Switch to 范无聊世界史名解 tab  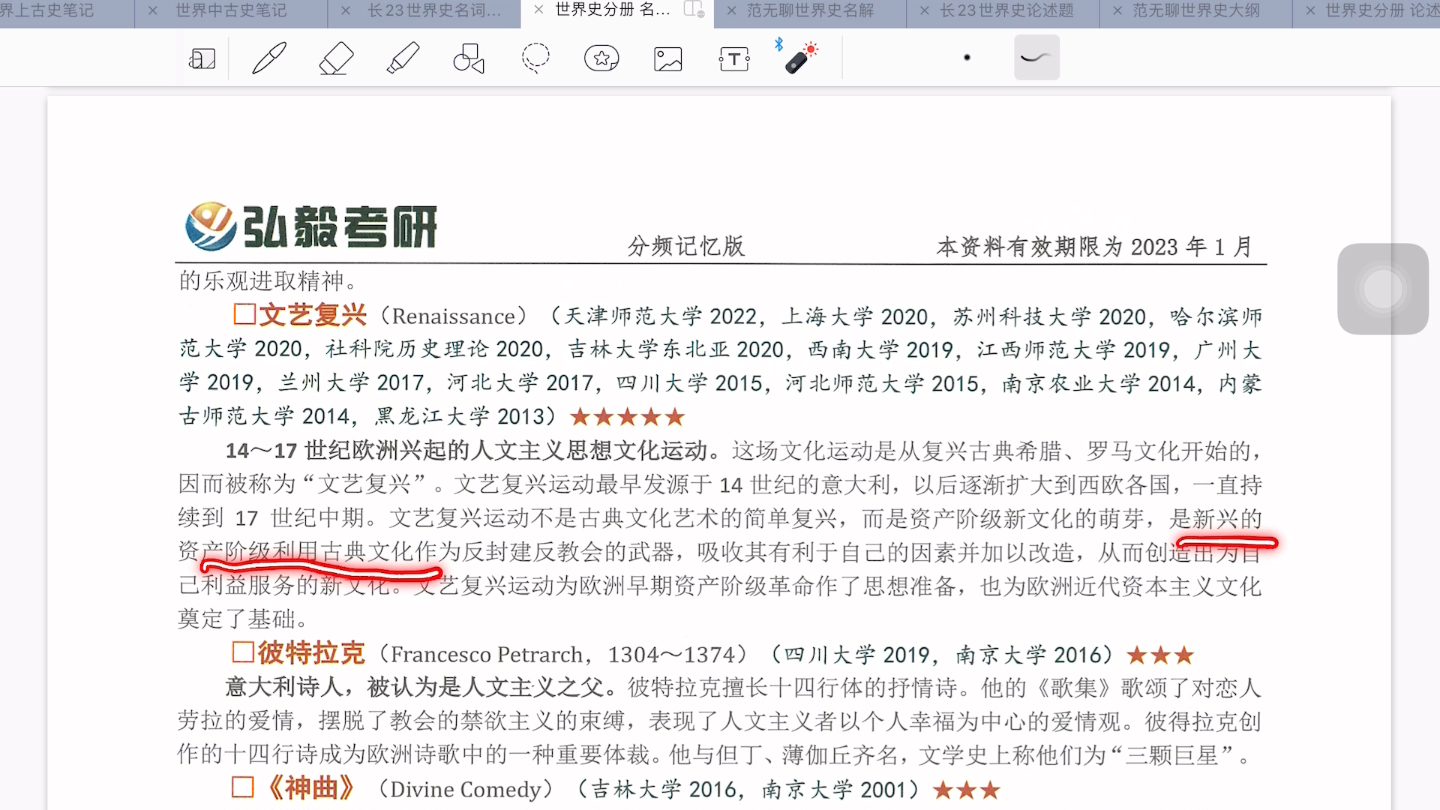tap(811, 10)
